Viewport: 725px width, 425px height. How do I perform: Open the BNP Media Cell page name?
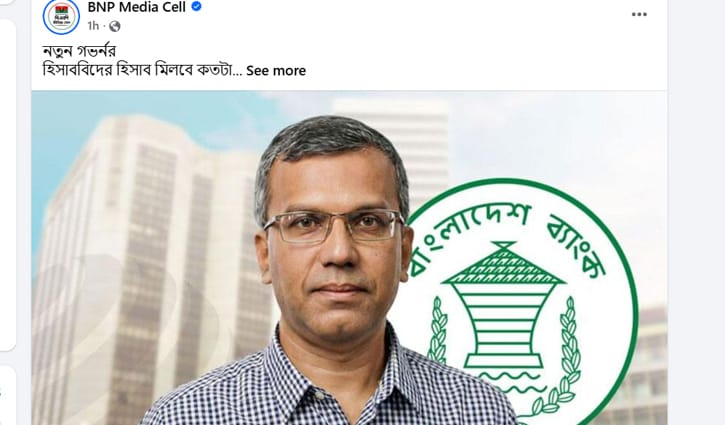[x=136, y=7]
